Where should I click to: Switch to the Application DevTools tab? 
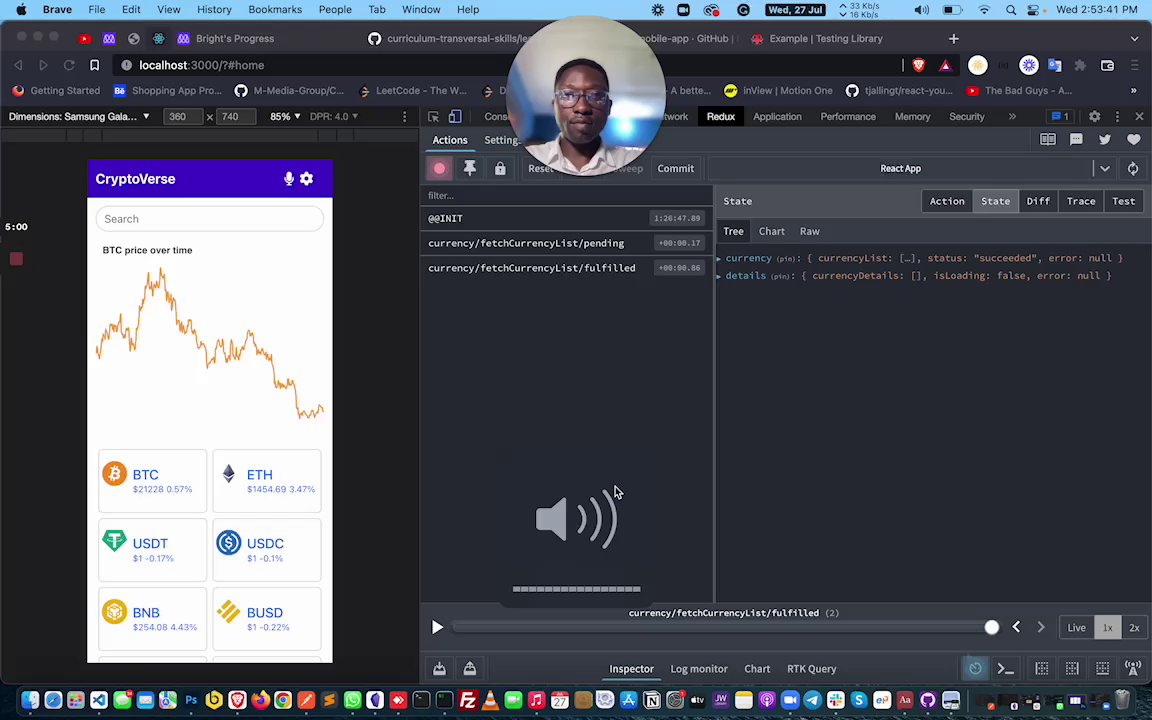pyautogui.click(x=777, y=116)
